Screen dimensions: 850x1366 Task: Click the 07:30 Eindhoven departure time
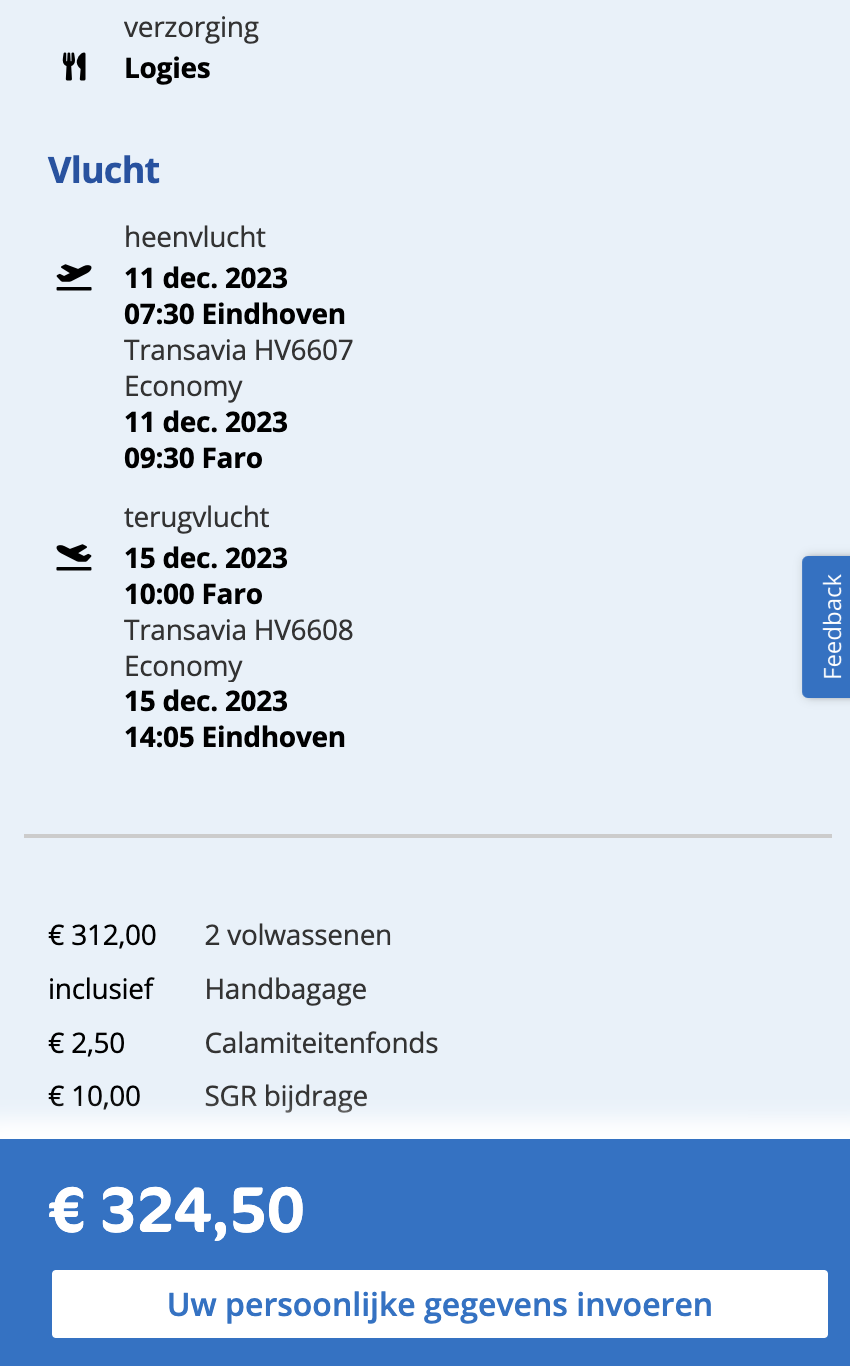click(x=234, y=314)
